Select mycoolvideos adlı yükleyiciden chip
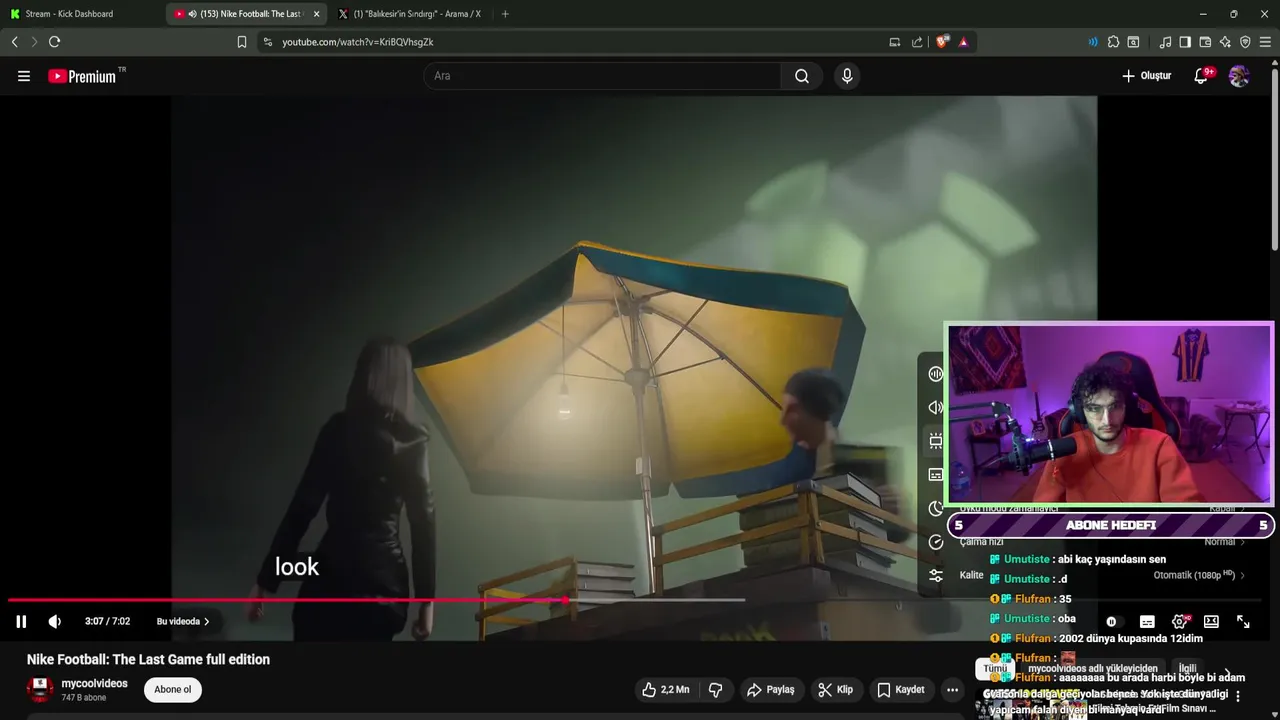1280x720 pixels. pos(1093,668)
